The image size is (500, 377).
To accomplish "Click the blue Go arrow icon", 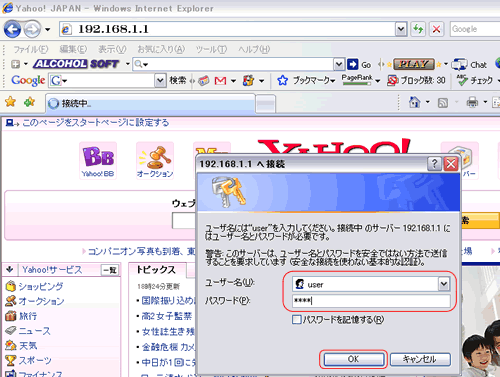I will (x=352, y=64).
